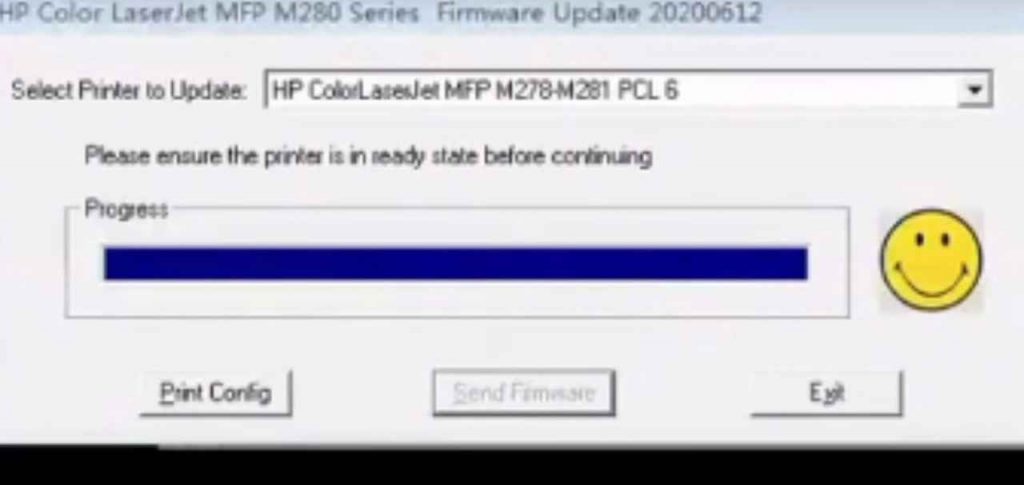Screen dimensions: 1024x485
Task: Click the Progress group box label
Action: click(127, 210)
